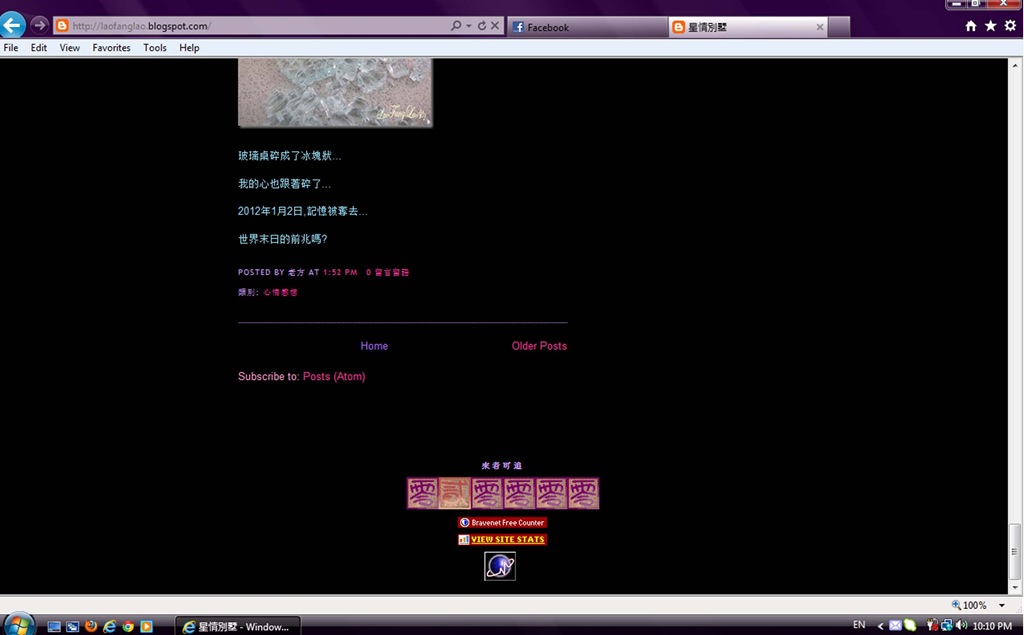
Task: Click the post author 老方 link
Action: [x=296, y=272]
